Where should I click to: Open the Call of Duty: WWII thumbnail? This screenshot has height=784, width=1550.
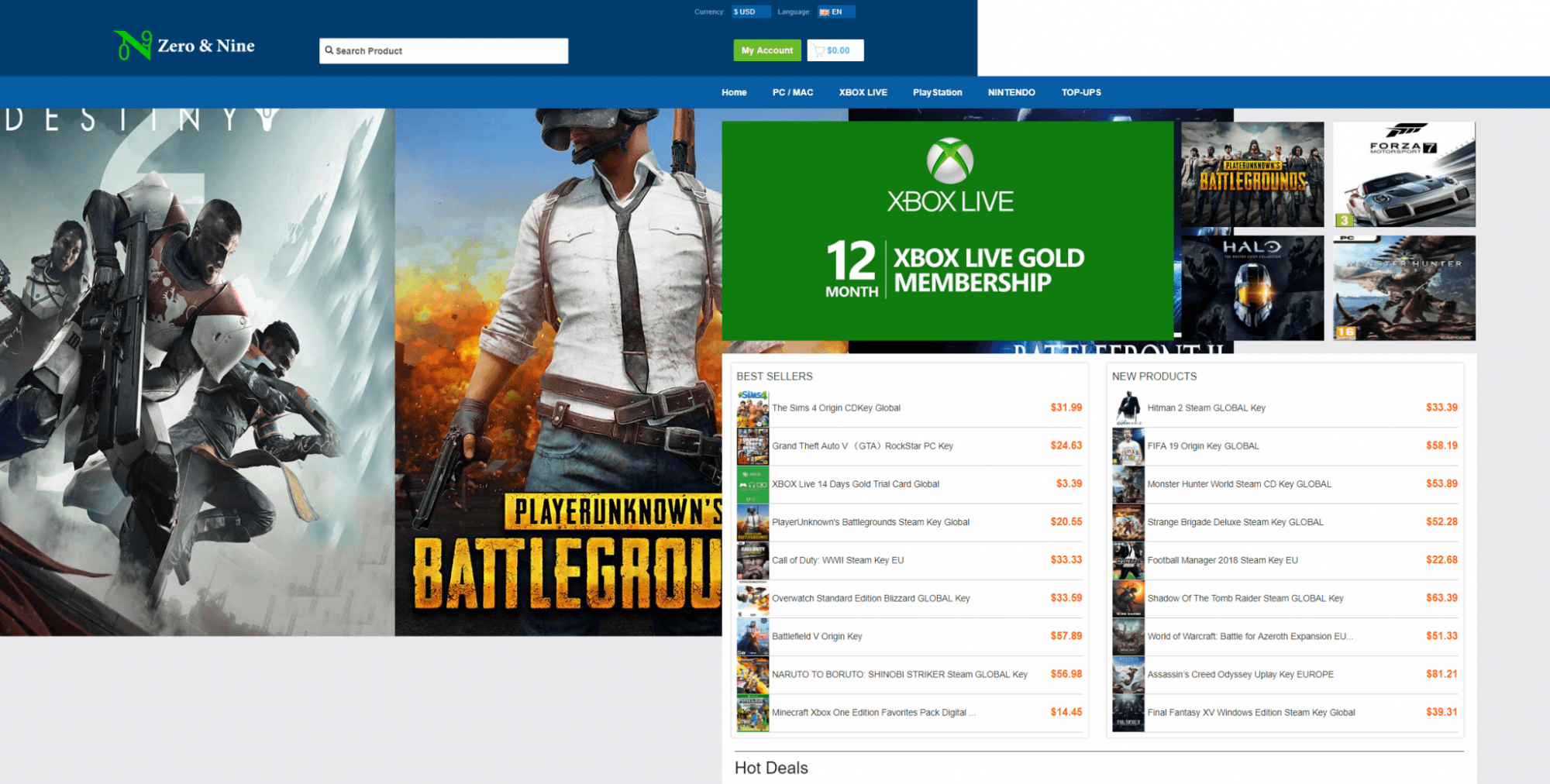point(753,560)
